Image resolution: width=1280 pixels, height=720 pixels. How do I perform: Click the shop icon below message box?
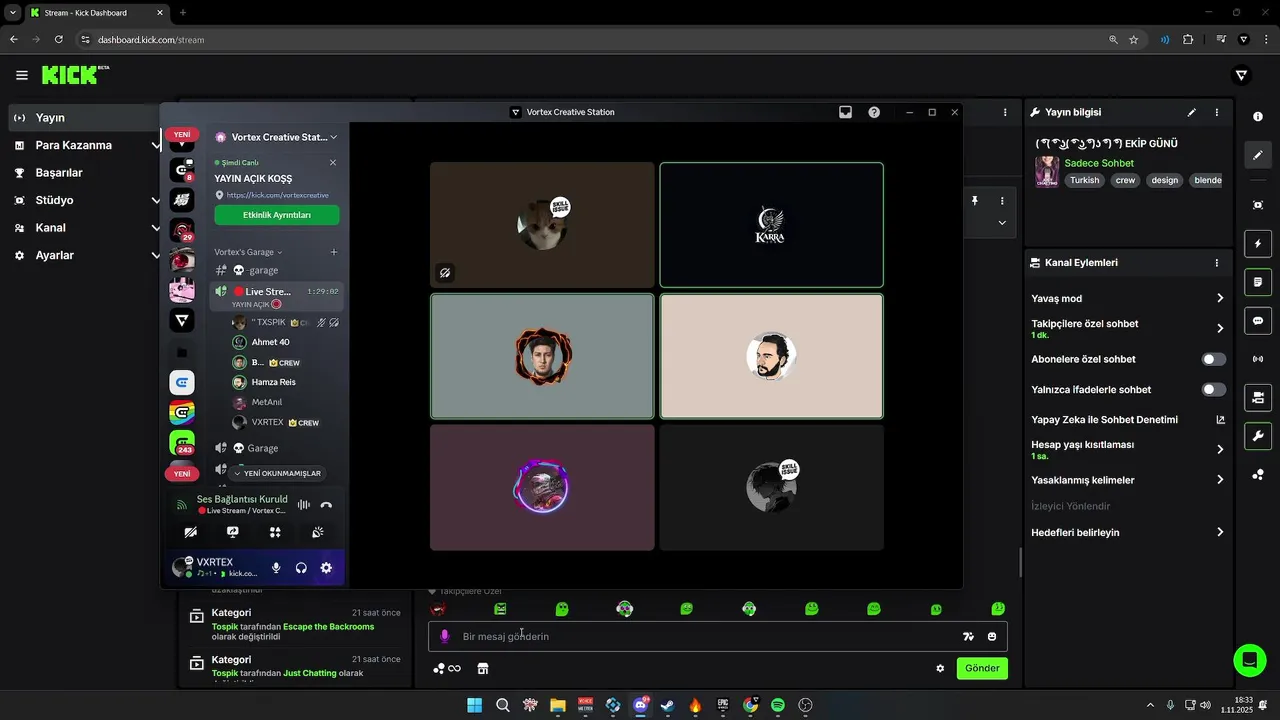pyautogui.click(x=482, y=668)
